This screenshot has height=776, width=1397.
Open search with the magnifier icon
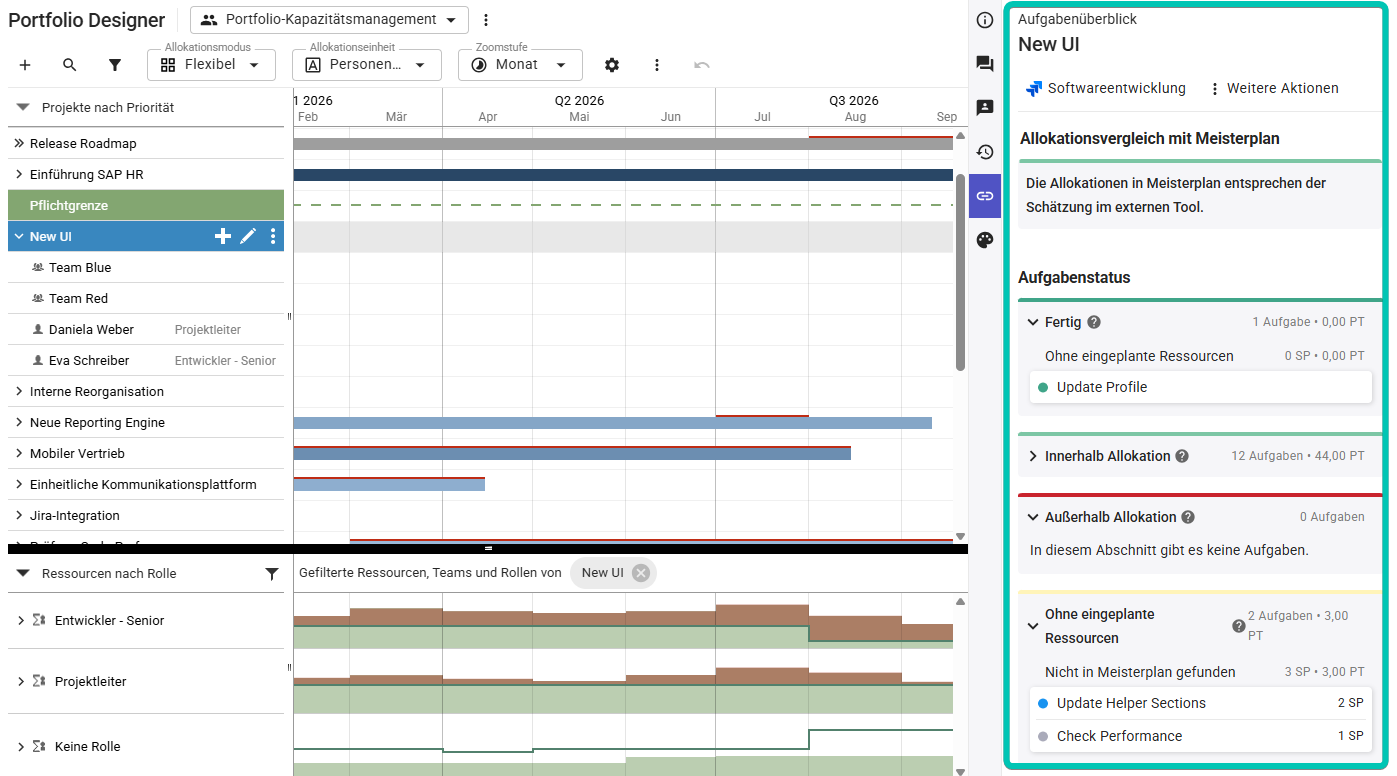(69, 65)
